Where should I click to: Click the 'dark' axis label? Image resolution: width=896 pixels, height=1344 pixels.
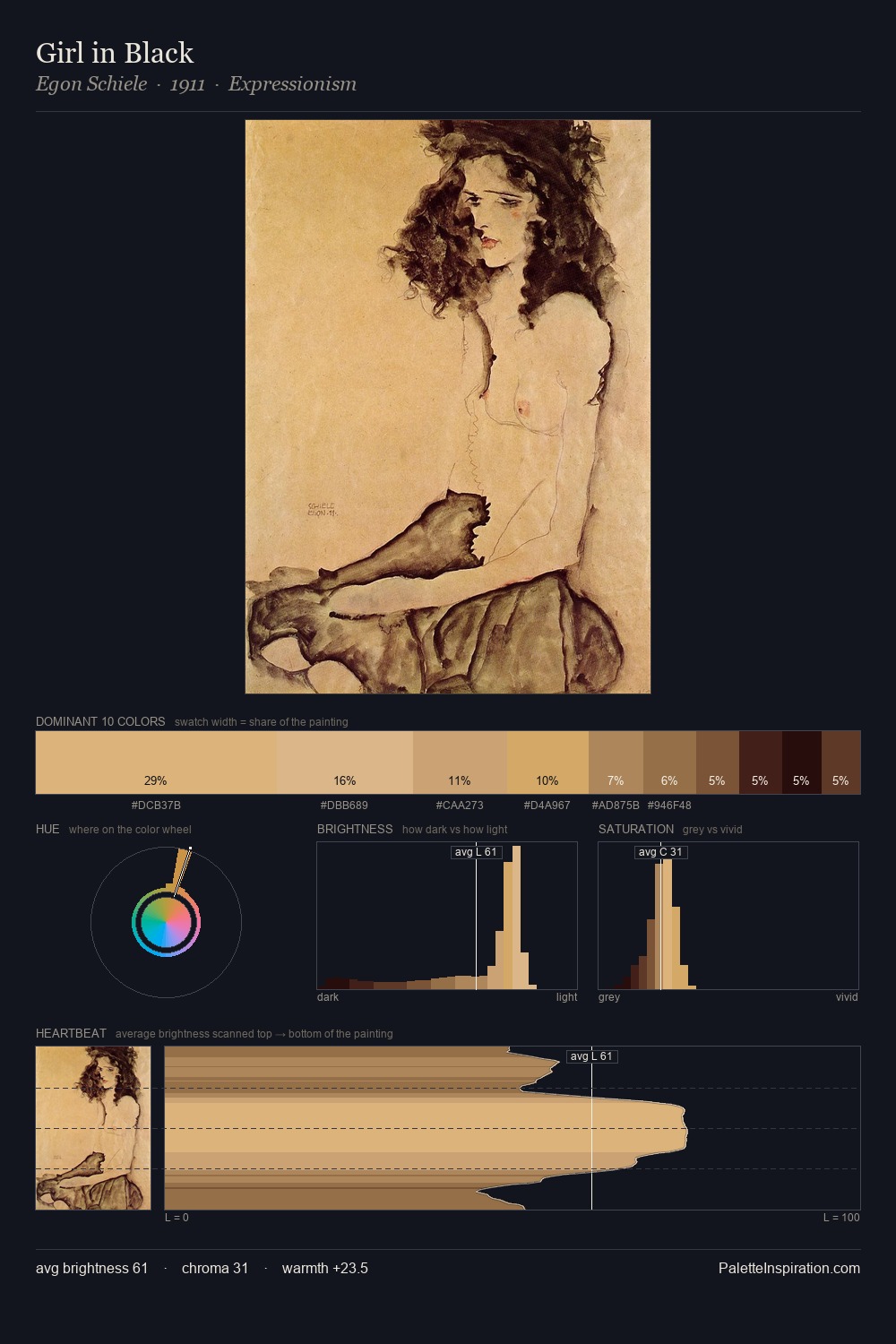tap(328, 997)
